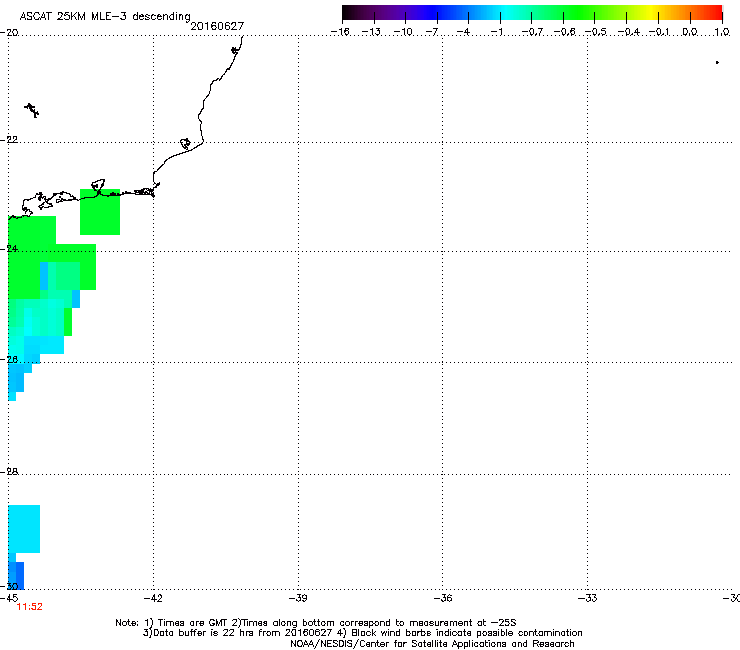
Task: Click the longitude axis label '-36'
Action: [x=443, y=598]
